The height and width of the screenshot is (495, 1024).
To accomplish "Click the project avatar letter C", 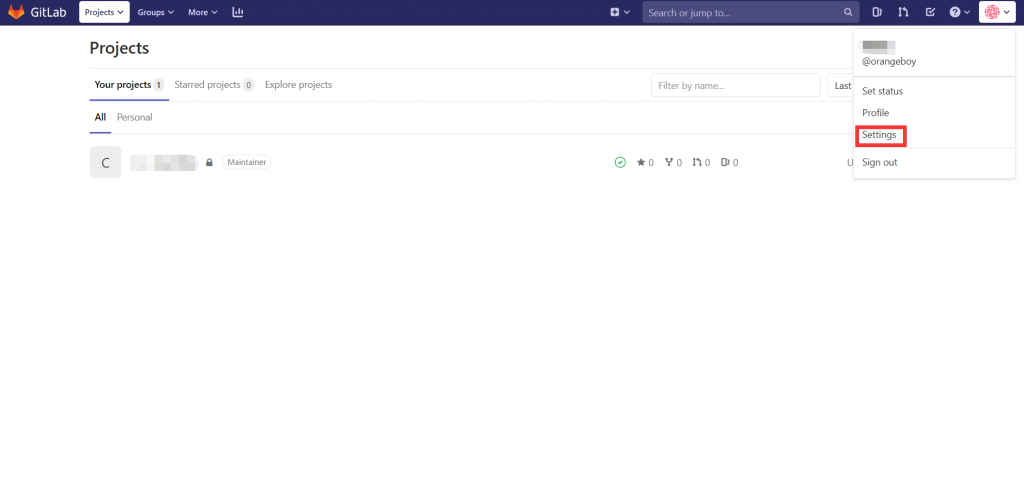I will 105,162.
